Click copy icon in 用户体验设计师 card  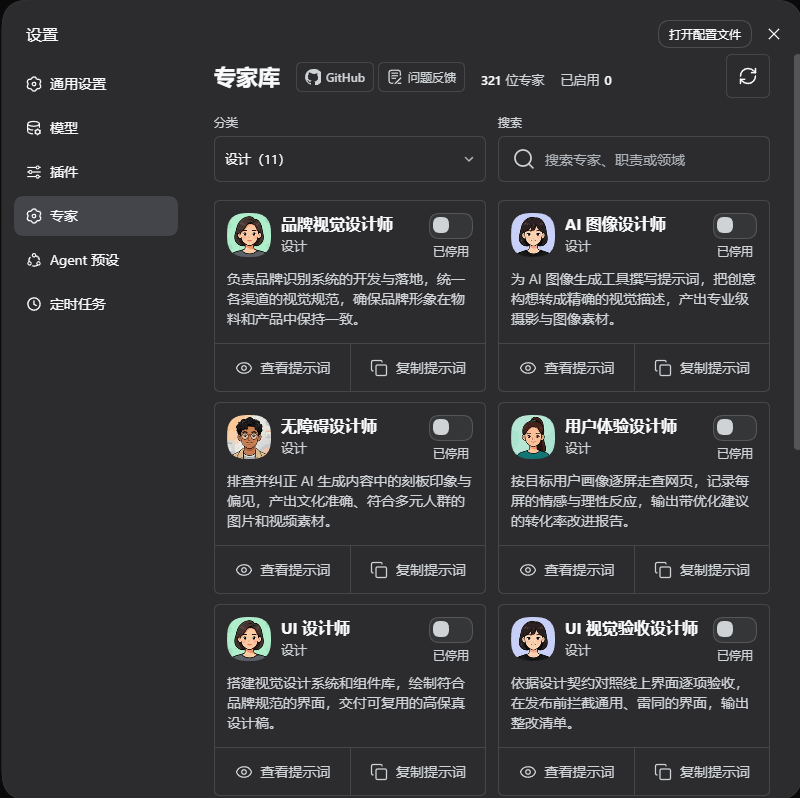663,570
